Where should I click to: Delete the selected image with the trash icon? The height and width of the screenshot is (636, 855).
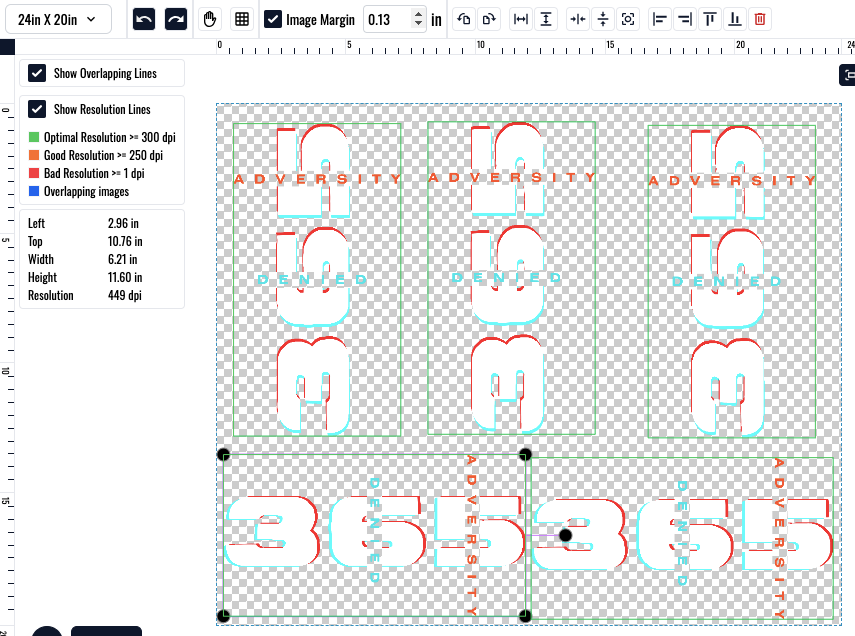click(x=760, y=18)
